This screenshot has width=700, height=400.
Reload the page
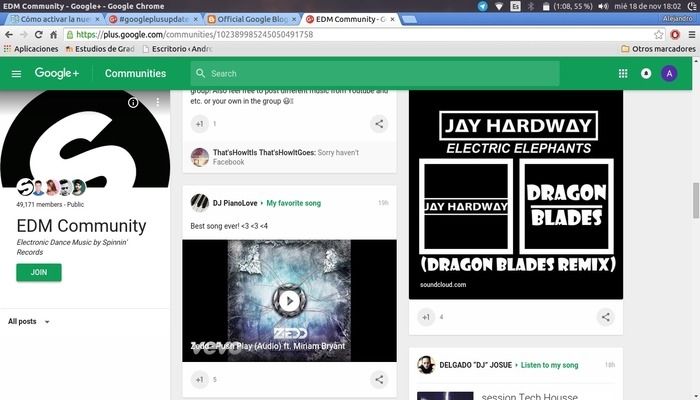[x=38, y=34]
